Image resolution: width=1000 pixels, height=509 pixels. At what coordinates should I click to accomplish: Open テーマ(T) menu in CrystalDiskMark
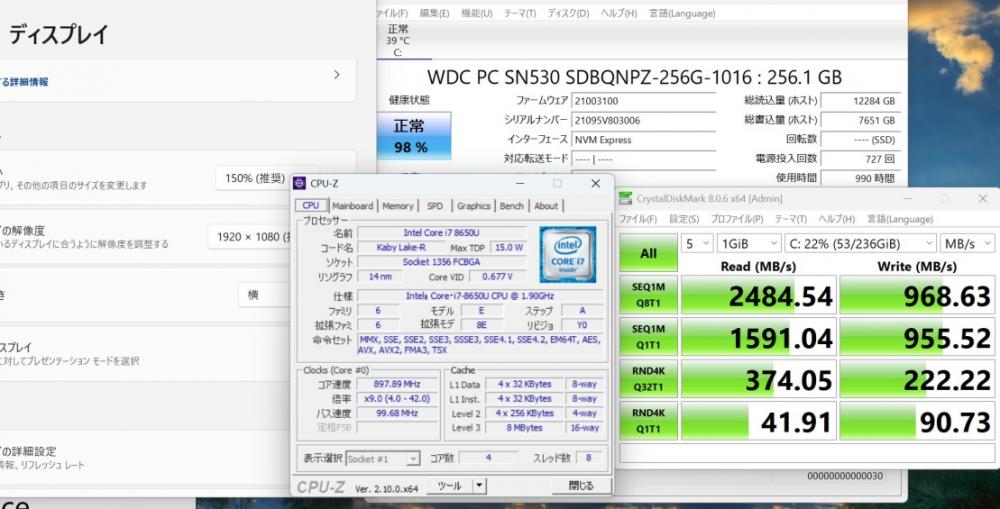(791, 219)
